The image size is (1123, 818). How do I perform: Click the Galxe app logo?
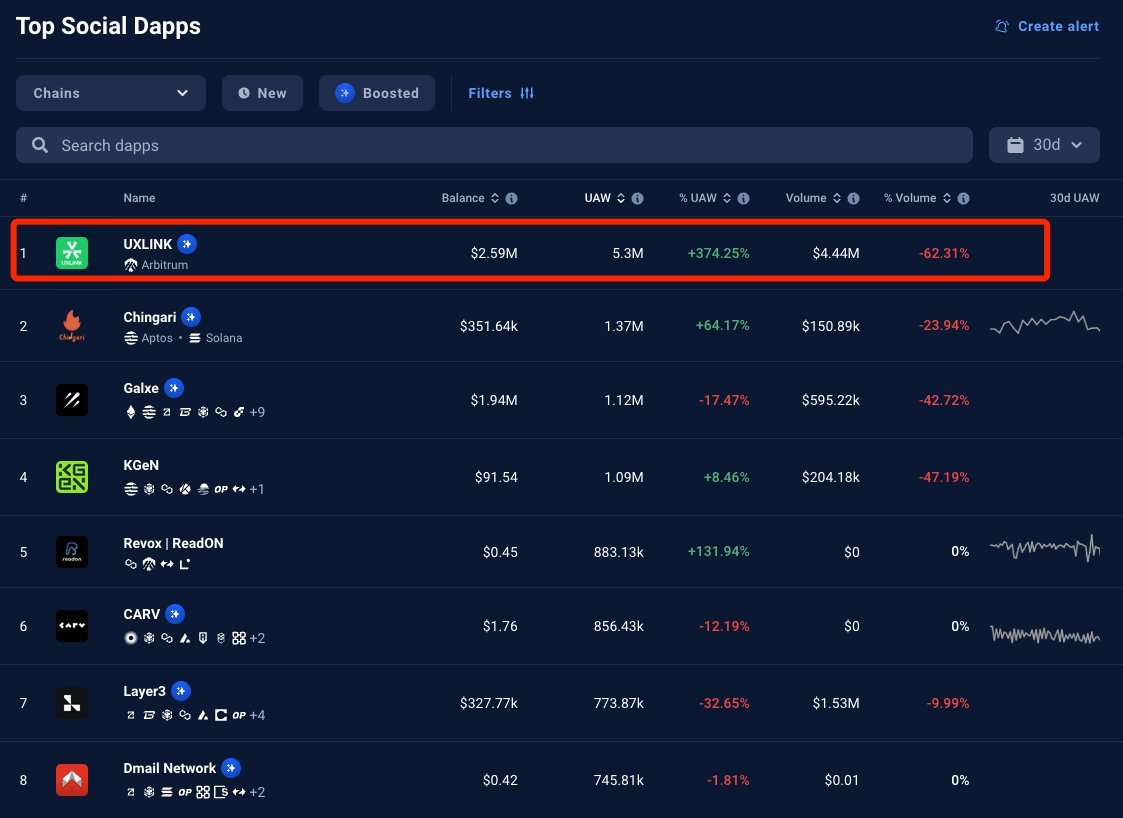point(72,400)
